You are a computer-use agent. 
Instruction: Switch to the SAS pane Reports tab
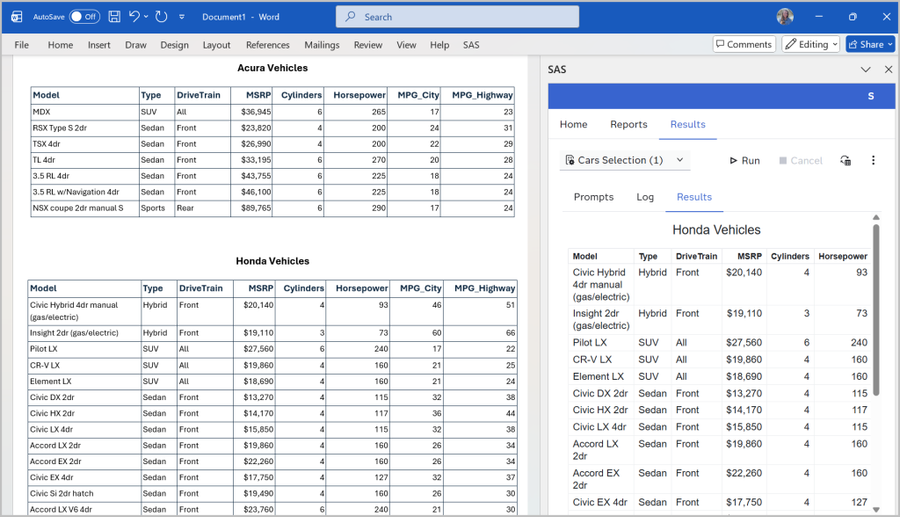tap(629, 125)
